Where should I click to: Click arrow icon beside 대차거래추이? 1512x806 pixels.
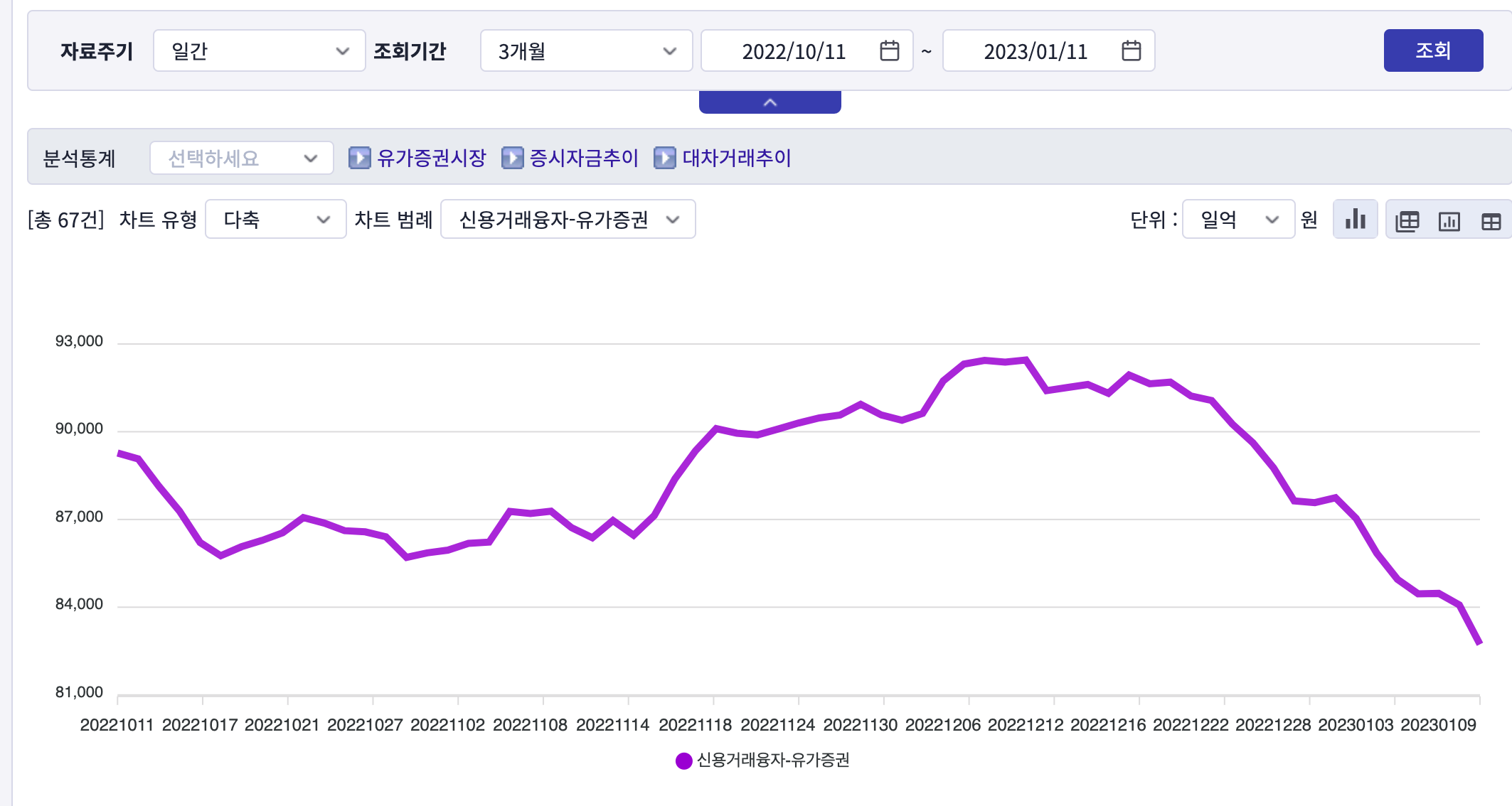(x=664, y=158)
